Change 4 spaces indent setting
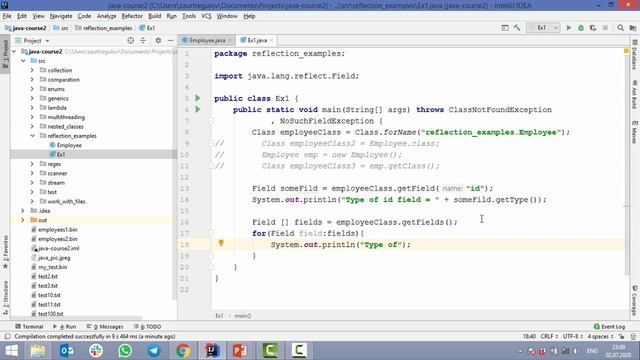 [x=600, y=336]
